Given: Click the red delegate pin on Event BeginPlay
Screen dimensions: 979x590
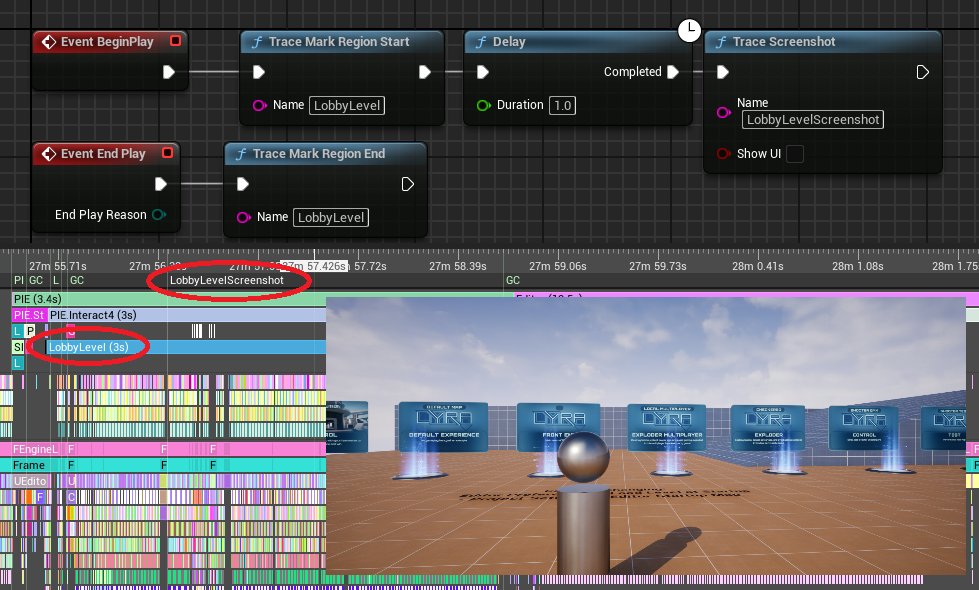Looking at the screenshot, I should coord(175,41).
